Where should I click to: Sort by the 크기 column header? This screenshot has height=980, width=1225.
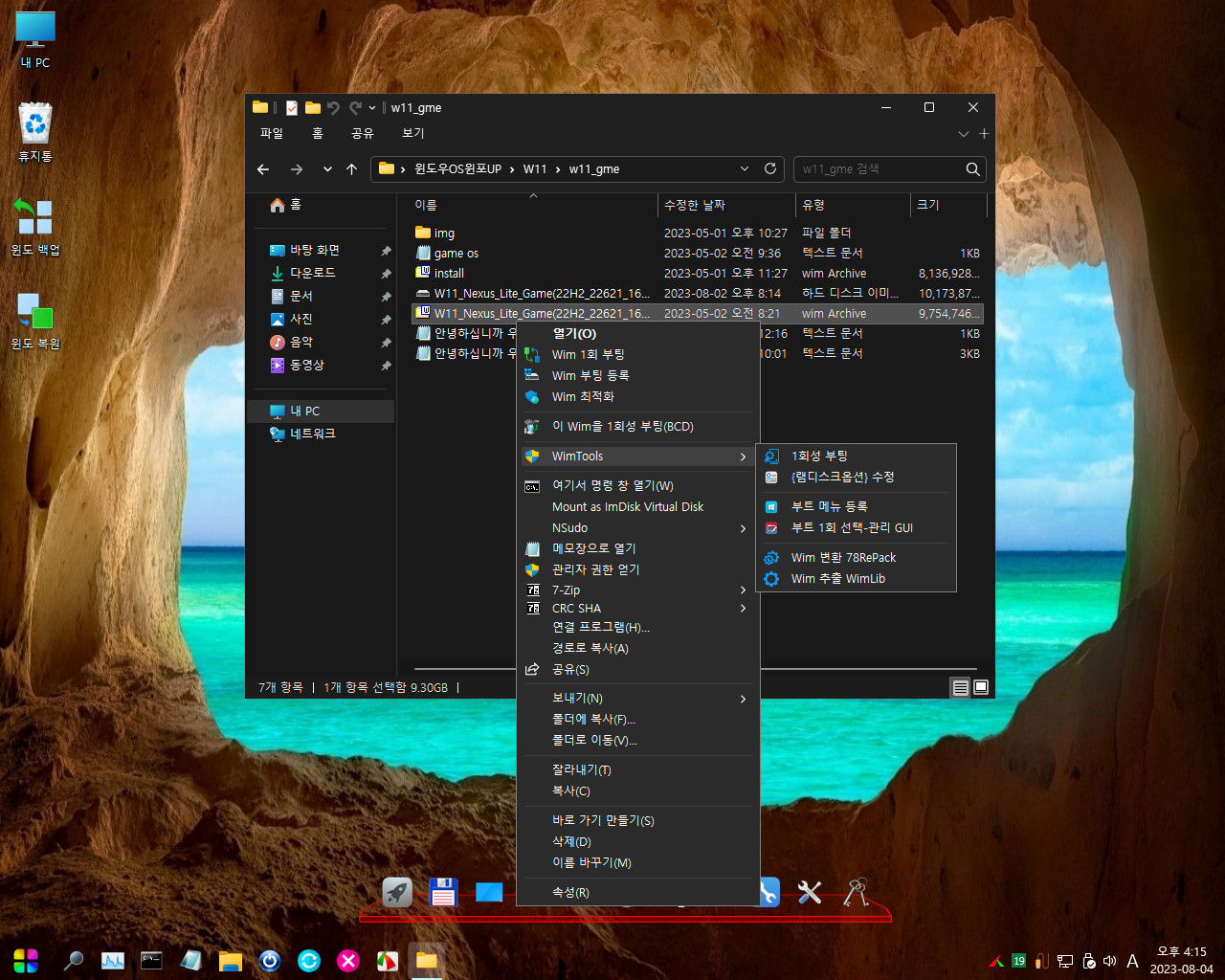point(947,205)
